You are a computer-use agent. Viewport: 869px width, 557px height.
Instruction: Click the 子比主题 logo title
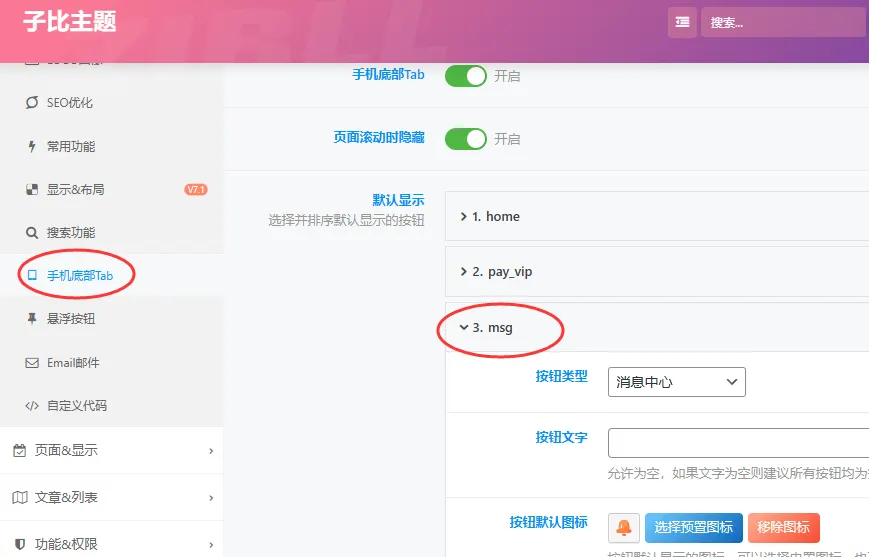coord(70,22)
